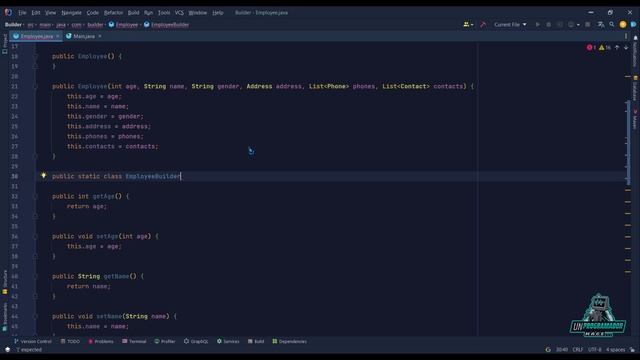Close the Main.java tab

point(100,36)
